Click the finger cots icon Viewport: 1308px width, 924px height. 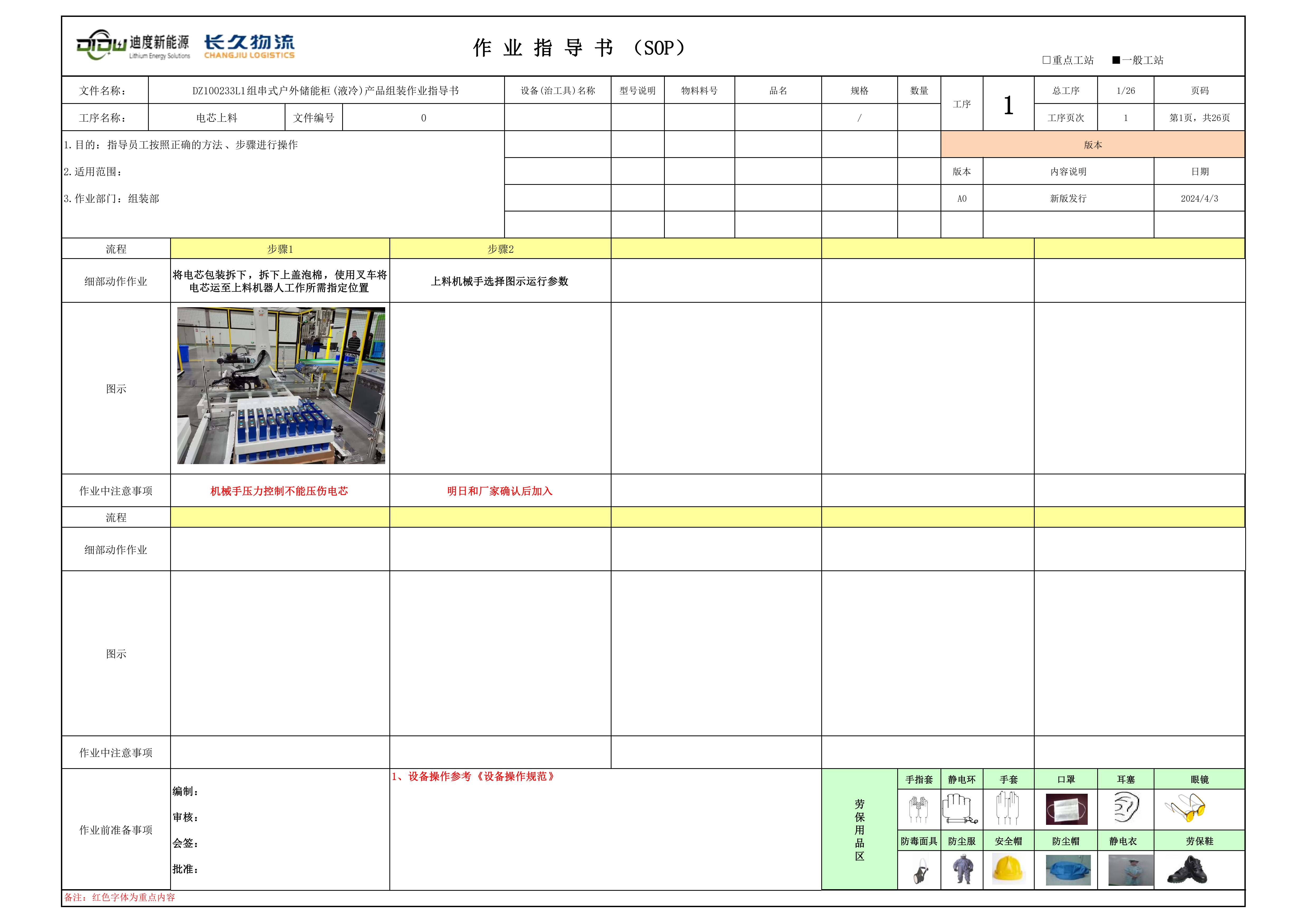coord(918,809)
